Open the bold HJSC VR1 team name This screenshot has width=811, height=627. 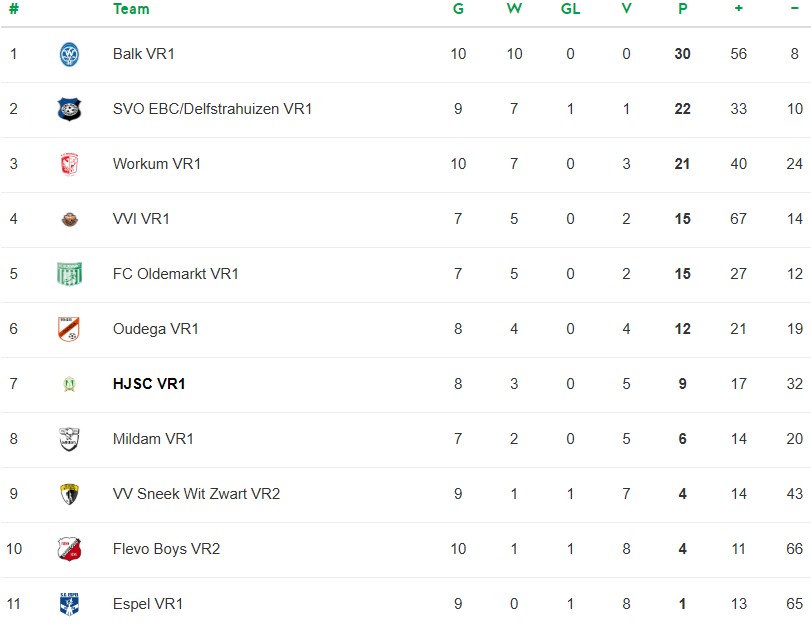click(149, 384)
